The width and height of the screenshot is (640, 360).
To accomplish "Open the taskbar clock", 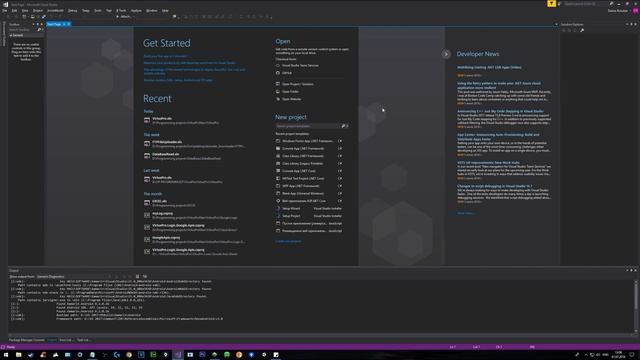I will pyautogui.click(x=619, y=354).
